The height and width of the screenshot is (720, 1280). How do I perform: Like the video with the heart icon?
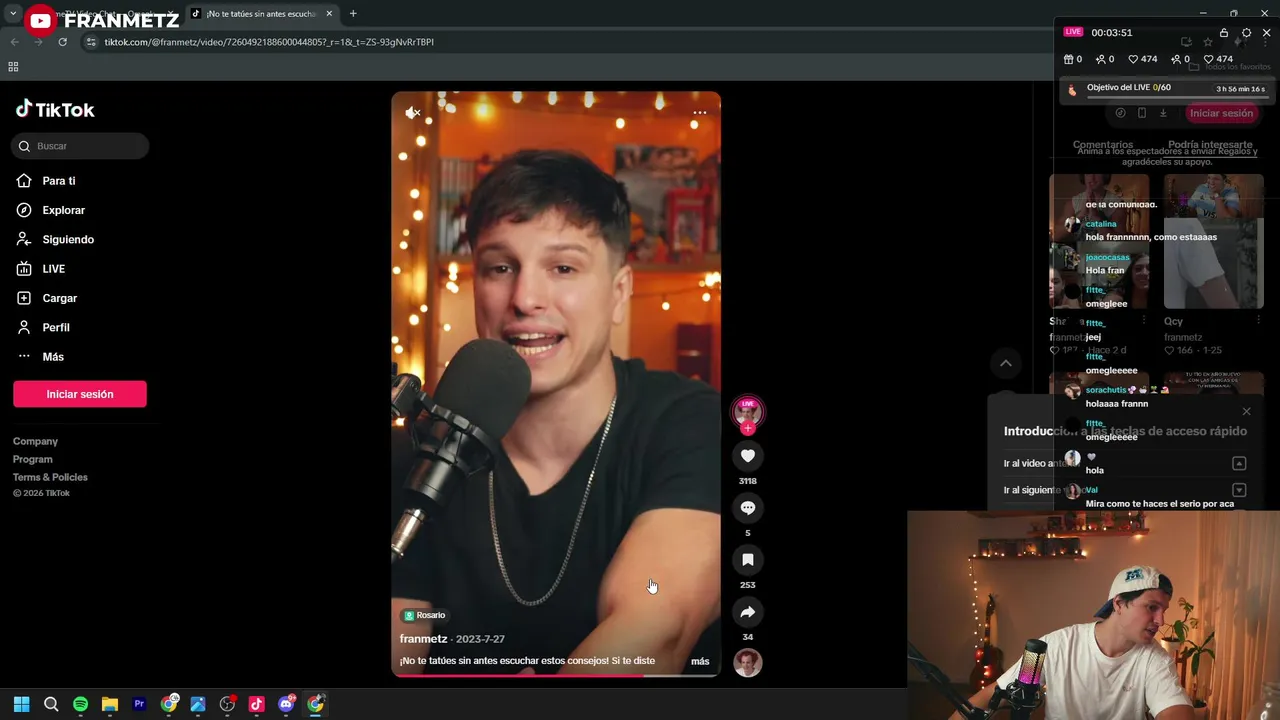[747, 456]
